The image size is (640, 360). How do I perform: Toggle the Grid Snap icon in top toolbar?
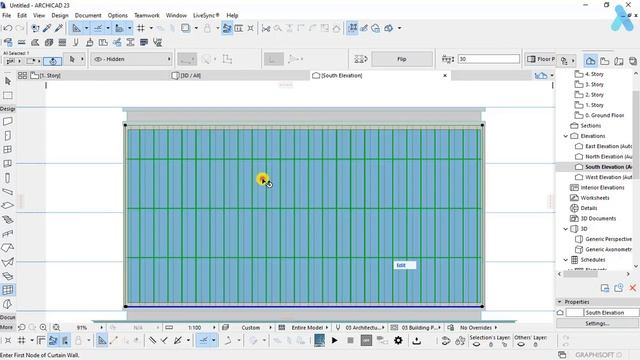tap(141, 28)
